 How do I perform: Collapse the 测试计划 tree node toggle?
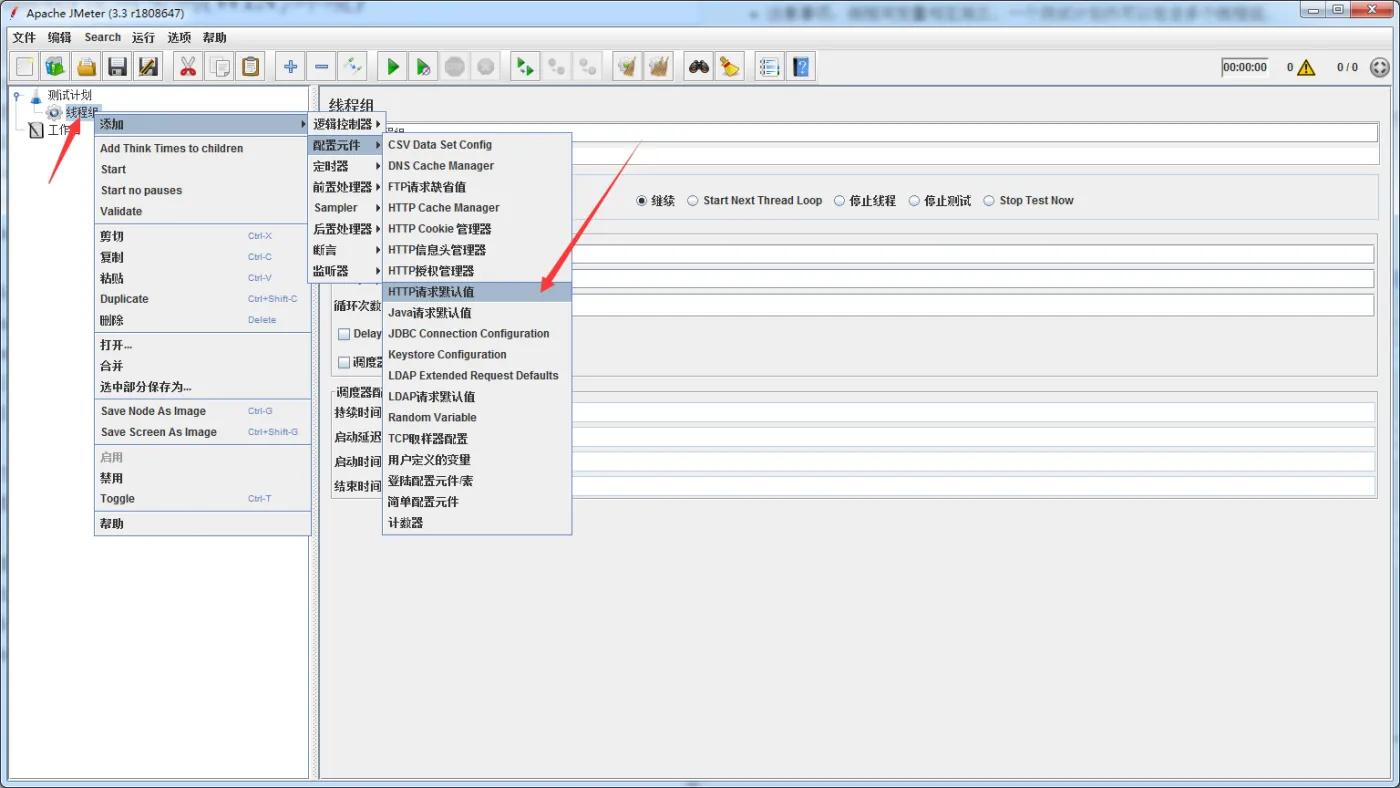click(17, 95)
